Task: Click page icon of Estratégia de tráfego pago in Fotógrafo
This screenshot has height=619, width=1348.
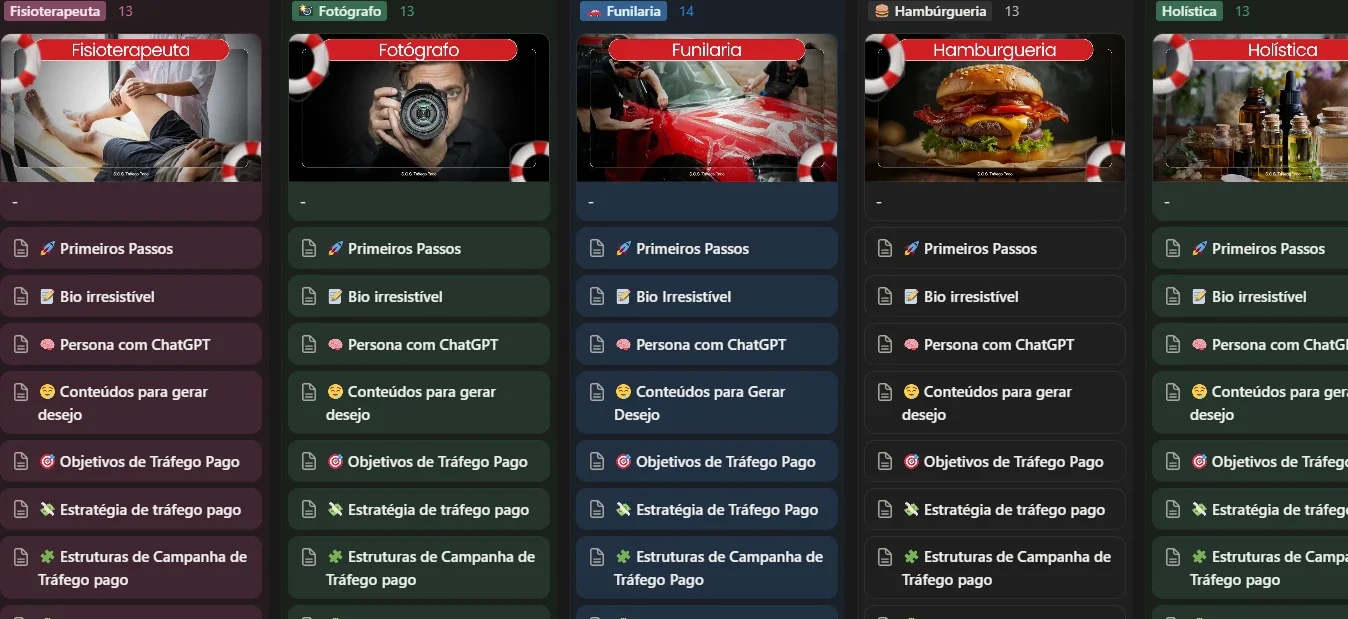Action: coord(309,510)
